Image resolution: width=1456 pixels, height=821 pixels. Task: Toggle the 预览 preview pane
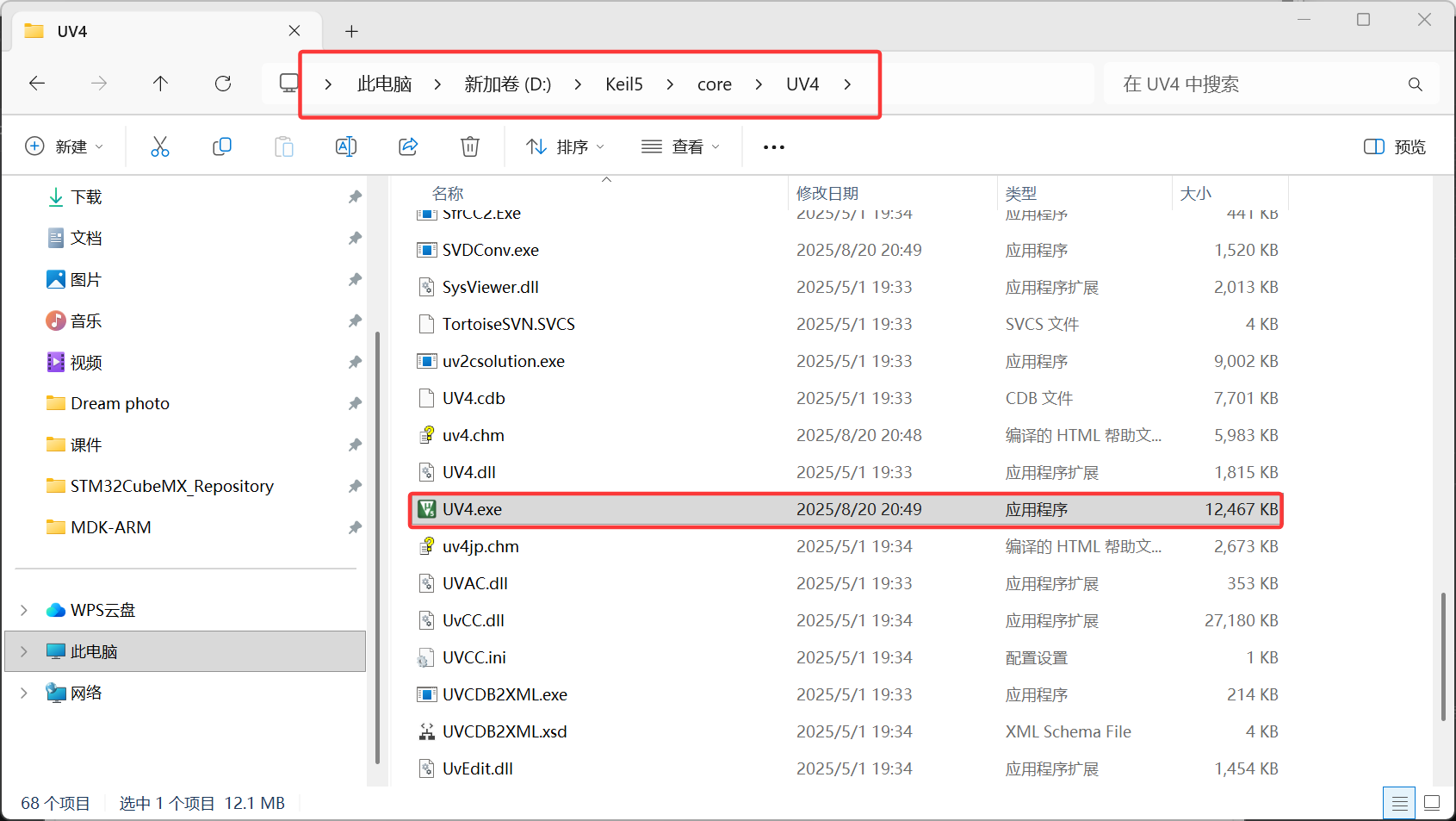pos(1395,146)
